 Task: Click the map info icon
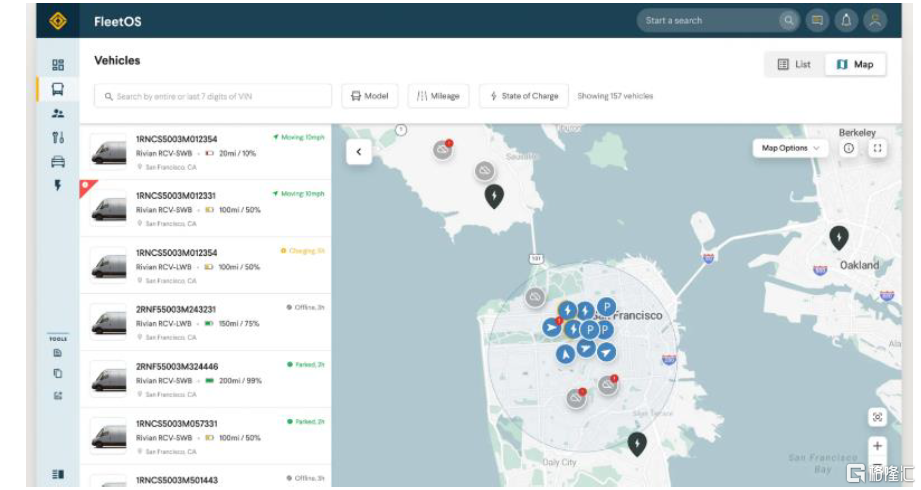point(848,148)
